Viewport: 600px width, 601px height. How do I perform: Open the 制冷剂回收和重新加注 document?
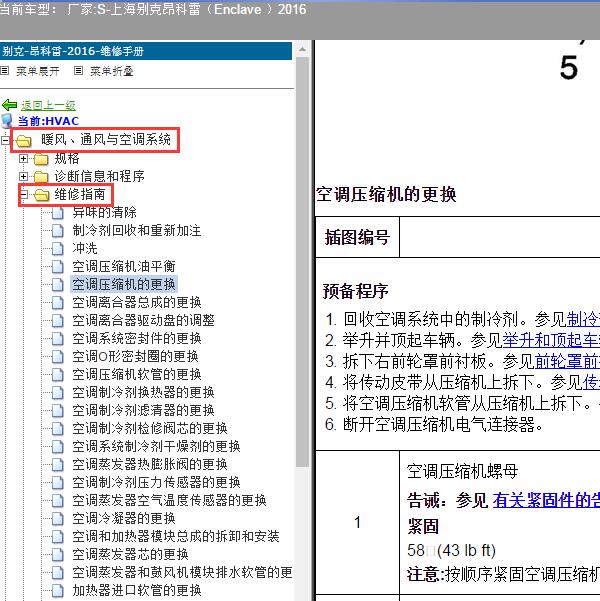coord(136,230)
